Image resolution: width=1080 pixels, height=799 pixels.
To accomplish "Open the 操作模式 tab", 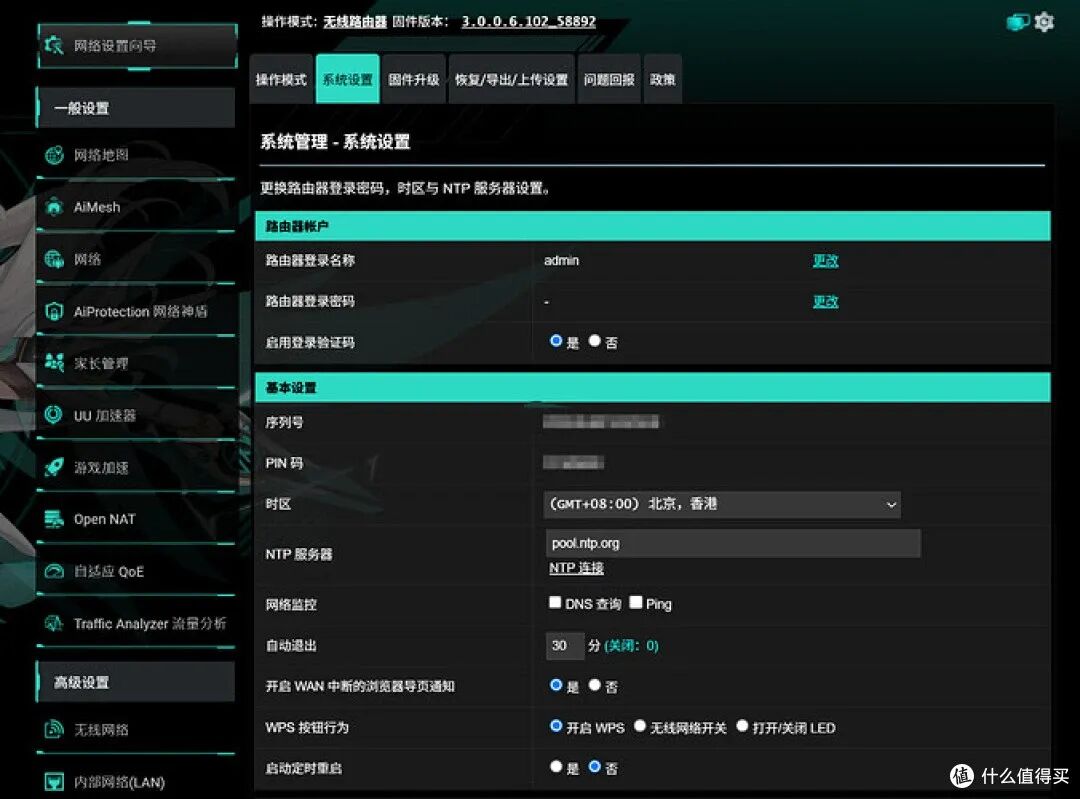I will tap(281, 79).
